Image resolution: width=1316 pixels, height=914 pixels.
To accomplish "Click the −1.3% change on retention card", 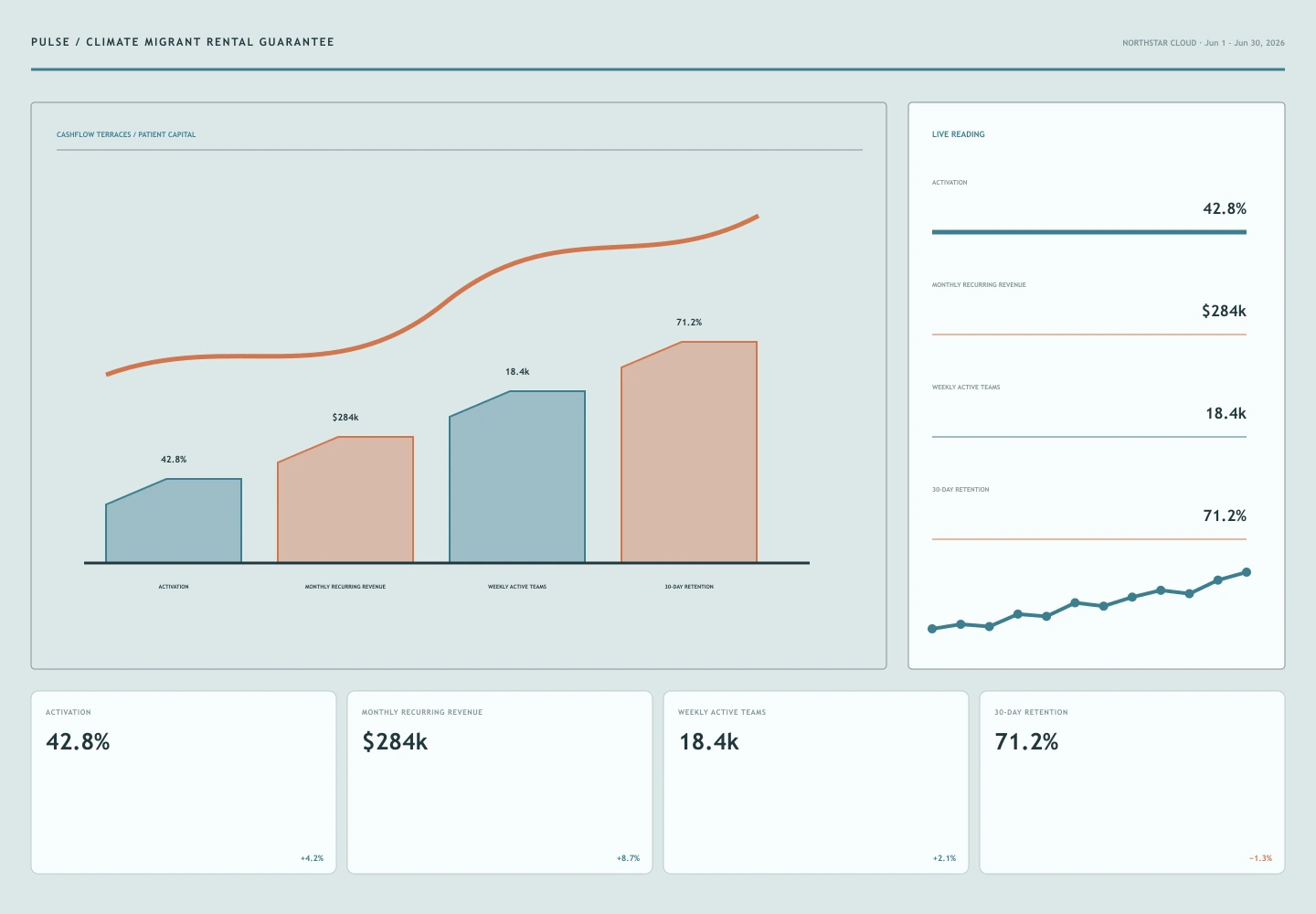I will (x=1260, y=858).
